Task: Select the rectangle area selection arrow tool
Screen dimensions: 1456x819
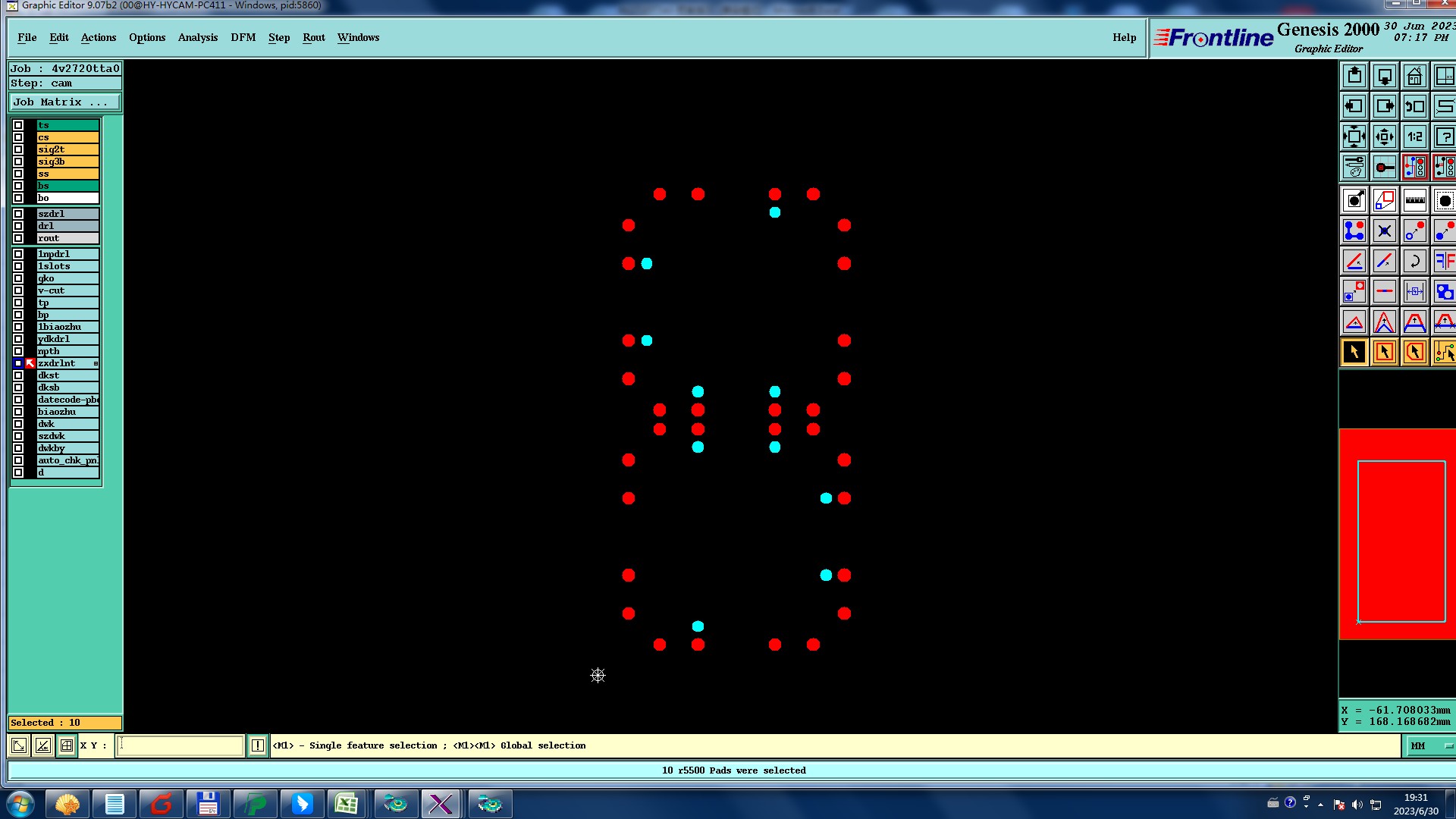Action: click(1384, 352)
